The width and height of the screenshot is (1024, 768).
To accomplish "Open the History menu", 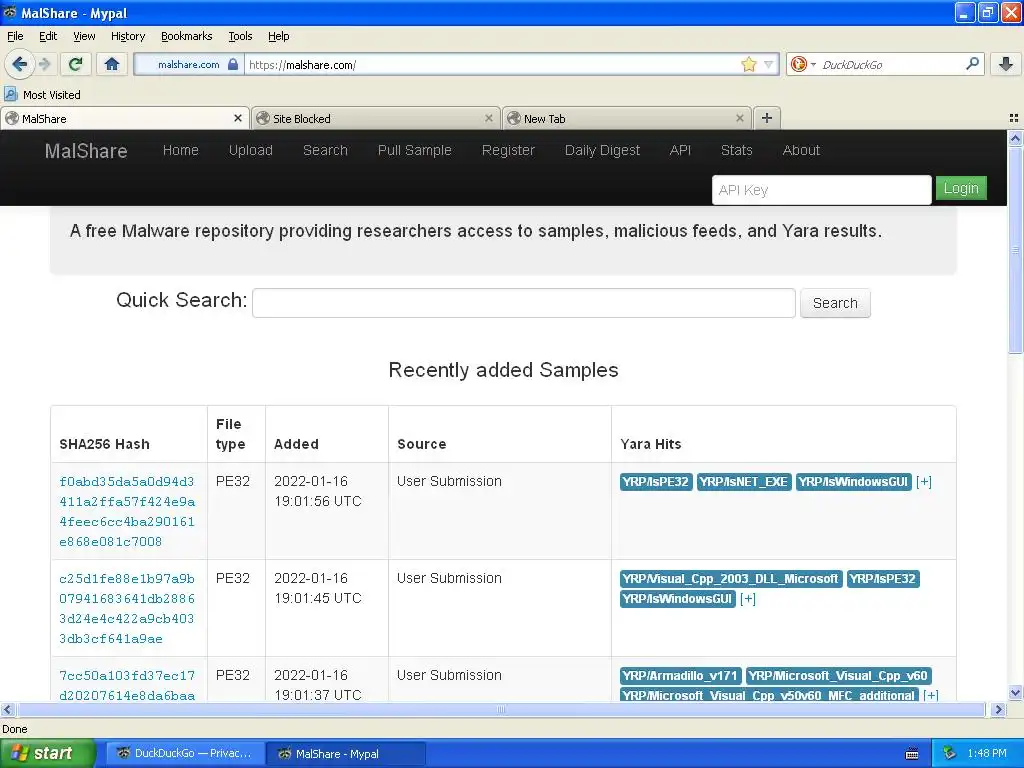I will coord(127,36).
